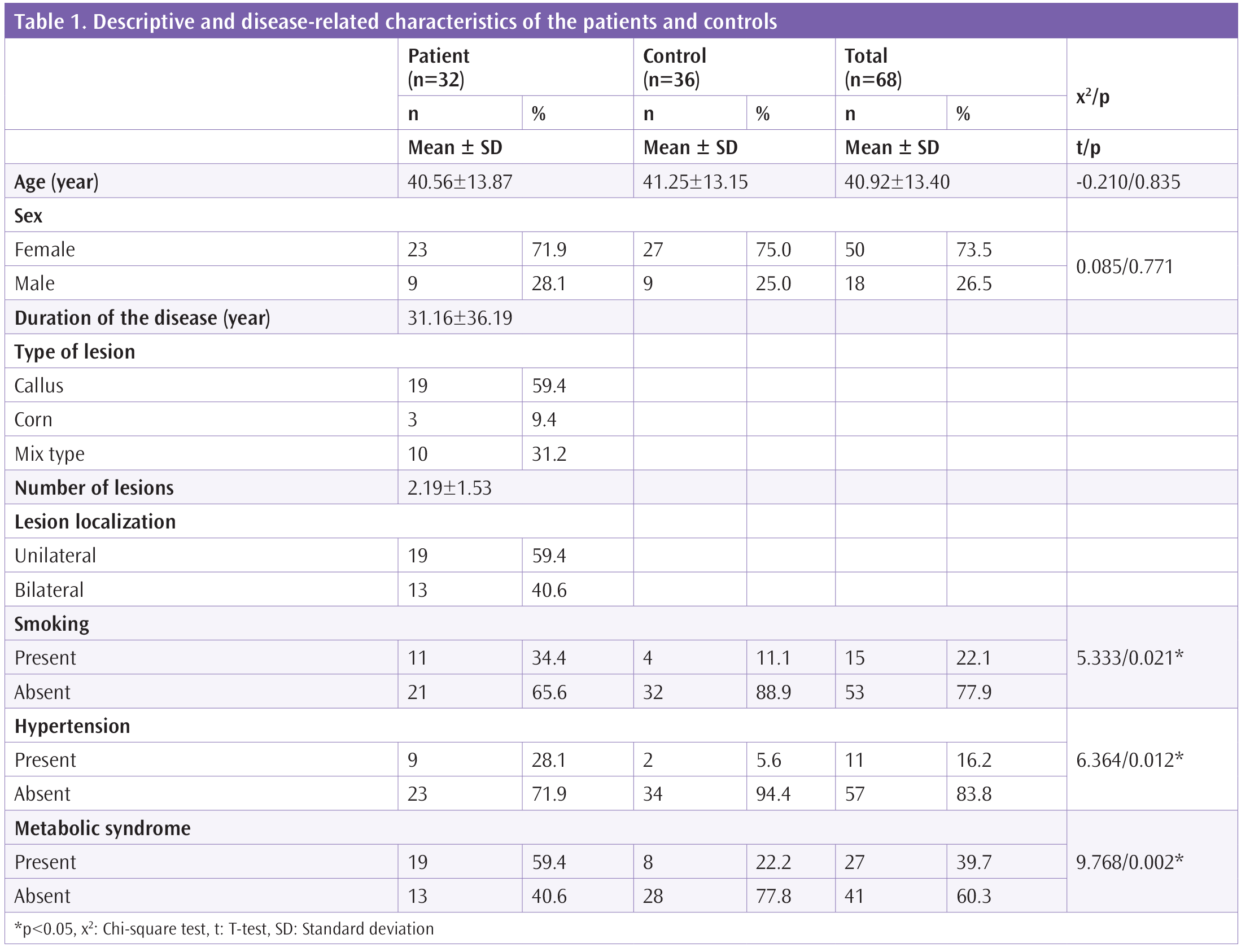1250x952 pixels.
Task: Select hypertension Absent control percentage 94.4
Action: (x=773, y=794)
